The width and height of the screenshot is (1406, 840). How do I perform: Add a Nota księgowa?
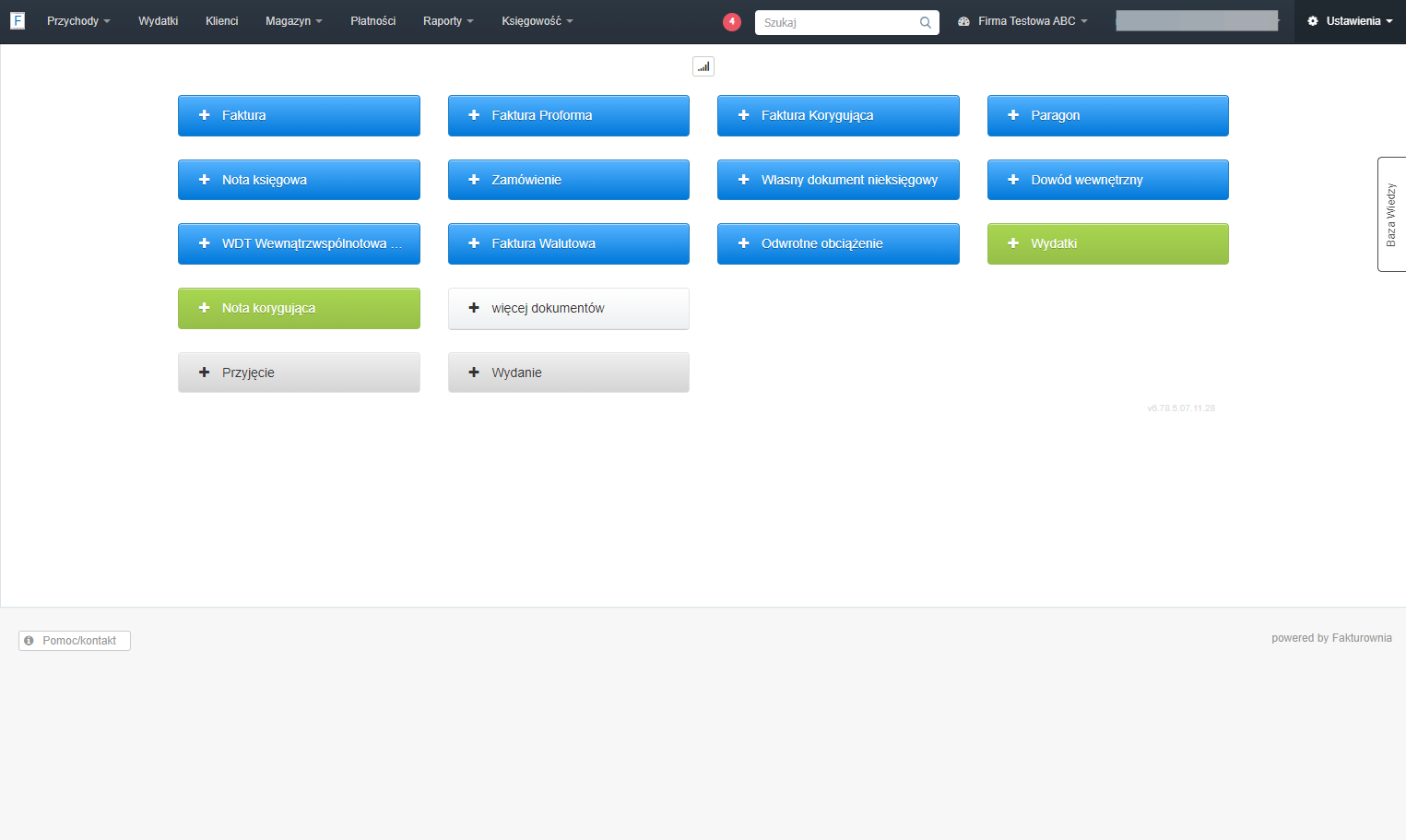pos(299,180)
